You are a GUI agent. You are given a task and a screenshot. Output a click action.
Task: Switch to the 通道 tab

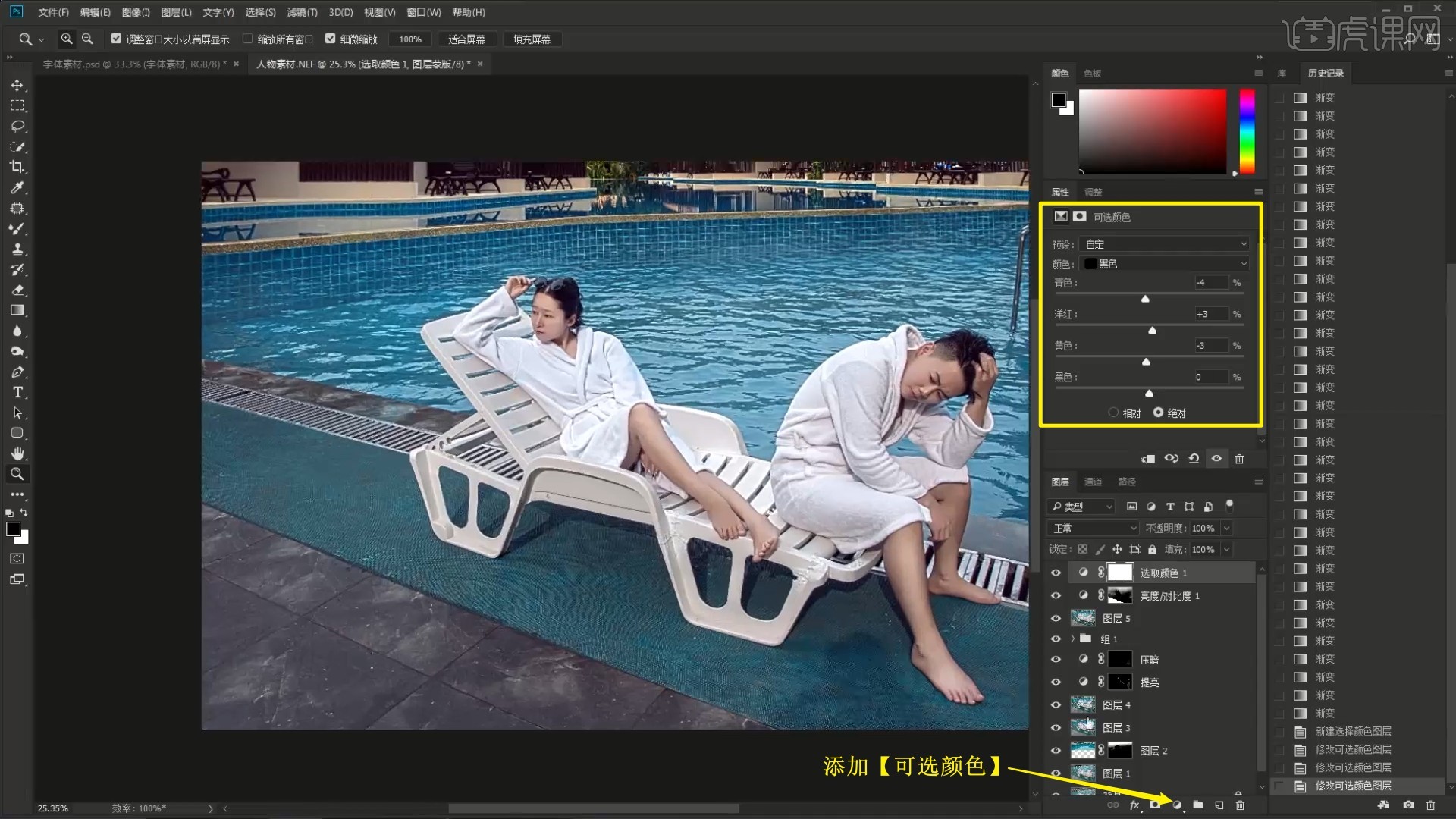point(1093,482)
